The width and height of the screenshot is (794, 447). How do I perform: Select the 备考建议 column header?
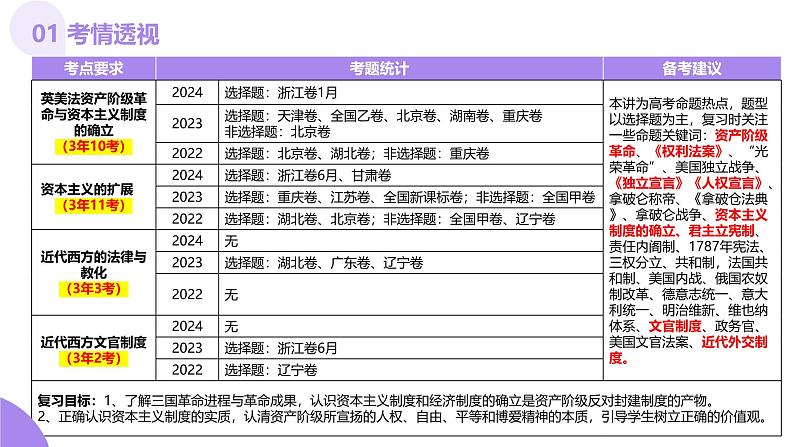692,68
